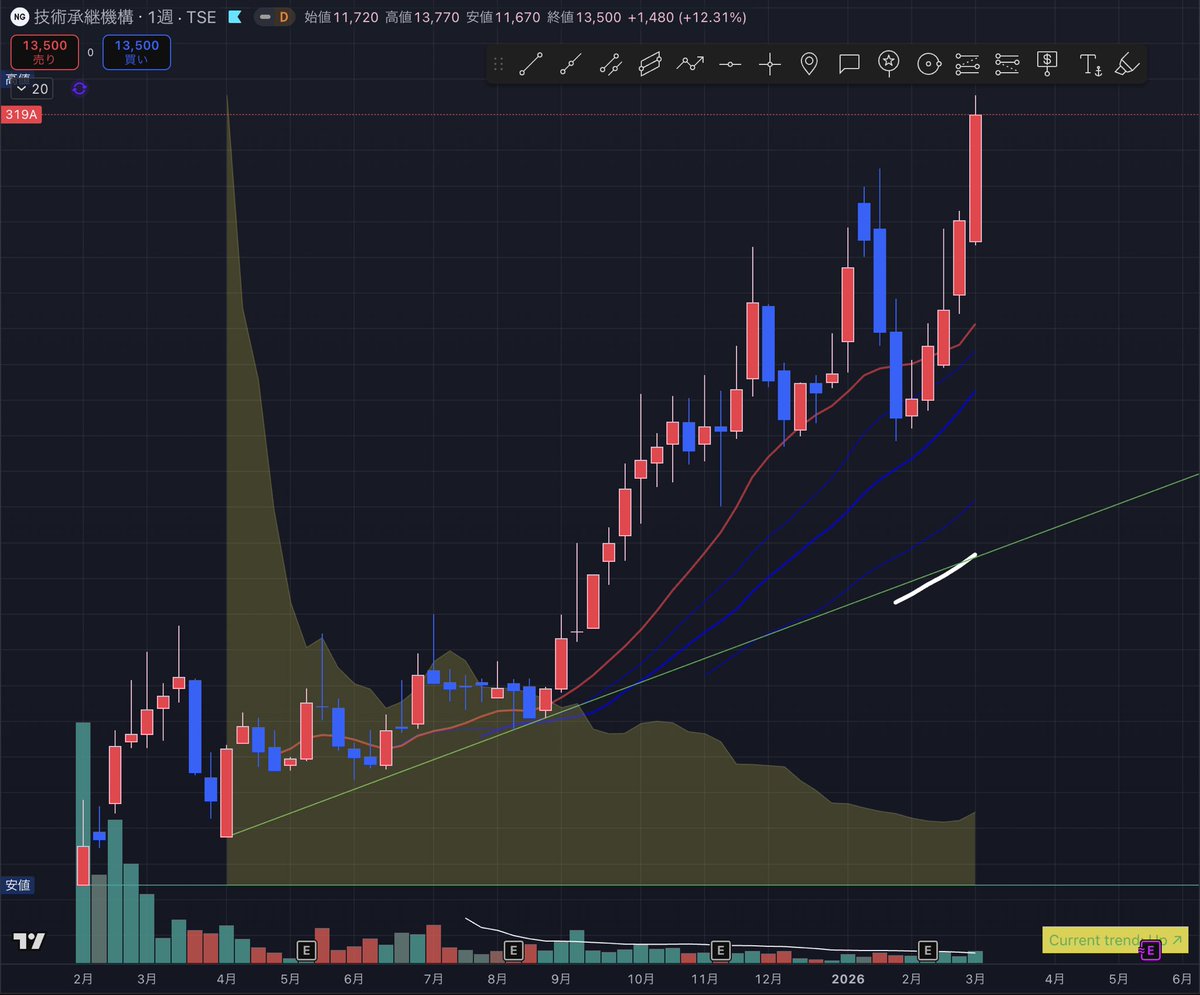Viewport: 1200px width, 995px height.
Task: Select the dollar price label tool
Action: point(1047,65)
